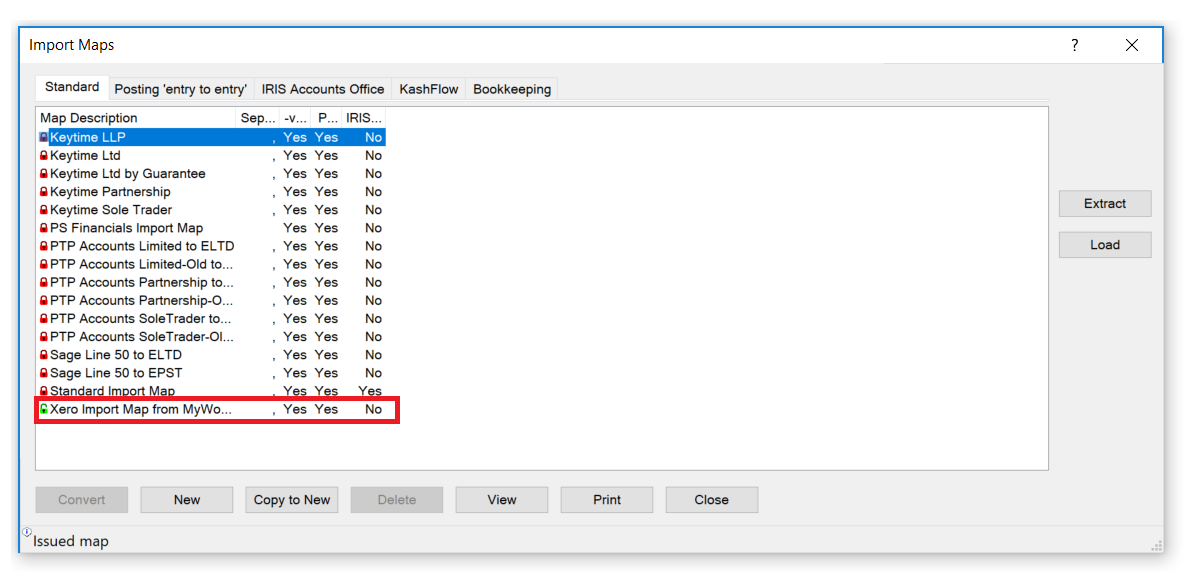
Task: Click lock icon beside Standard Import Map
Action: click(x=43, y=391)
